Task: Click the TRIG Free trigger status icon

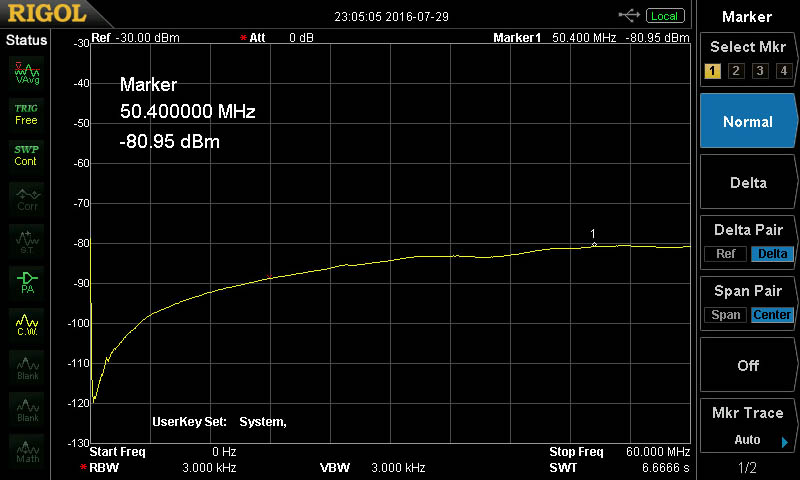Action: pyautogui.click(x=26, y=113)
